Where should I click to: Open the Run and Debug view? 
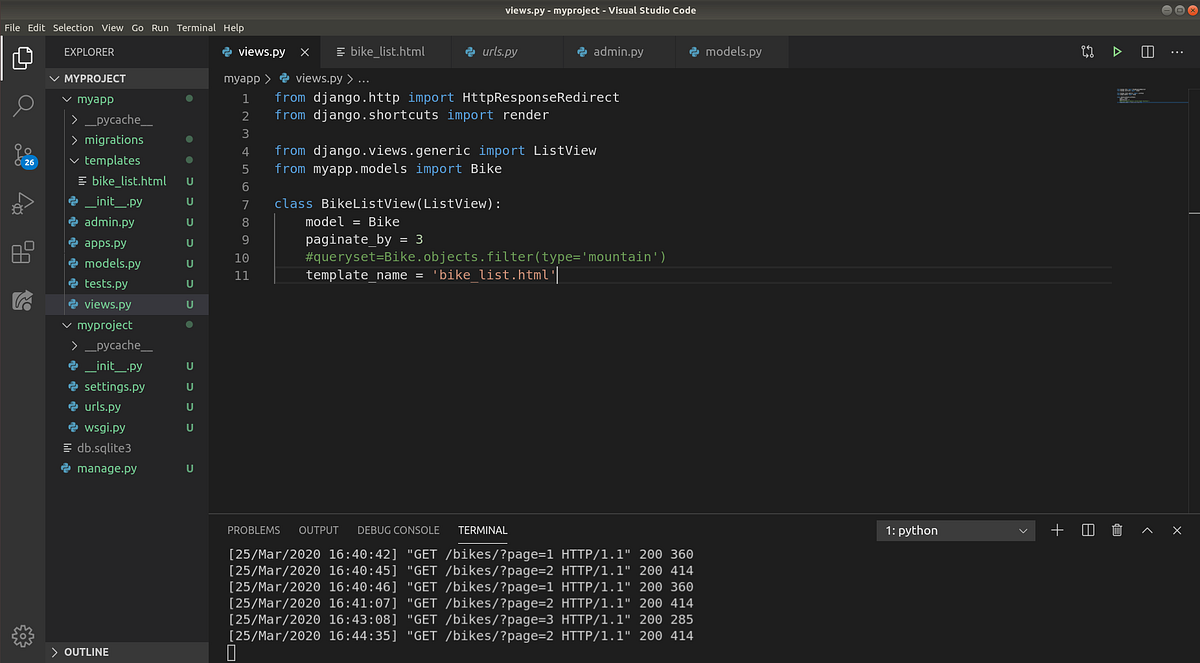click(23, 204)
